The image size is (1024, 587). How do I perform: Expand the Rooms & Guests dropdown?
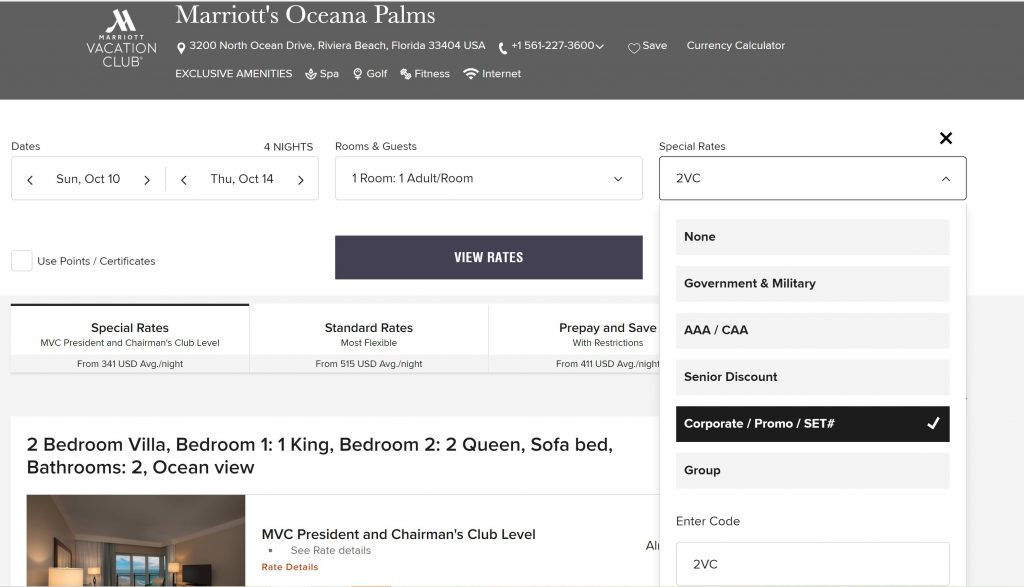pyautogui.click(x=488, y=179)
